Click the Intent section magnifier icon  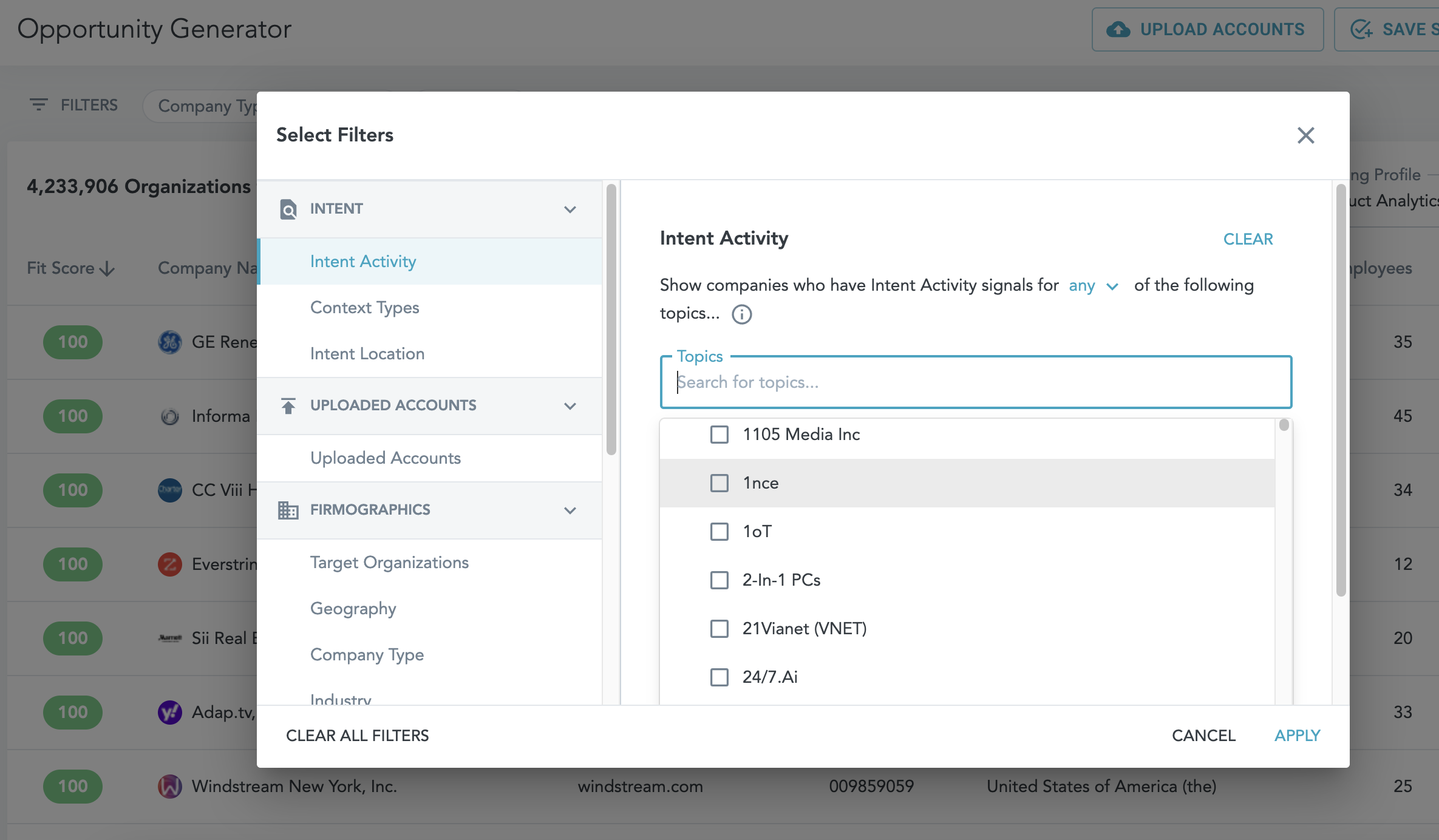pyautogui.click(x=288, y=209)
